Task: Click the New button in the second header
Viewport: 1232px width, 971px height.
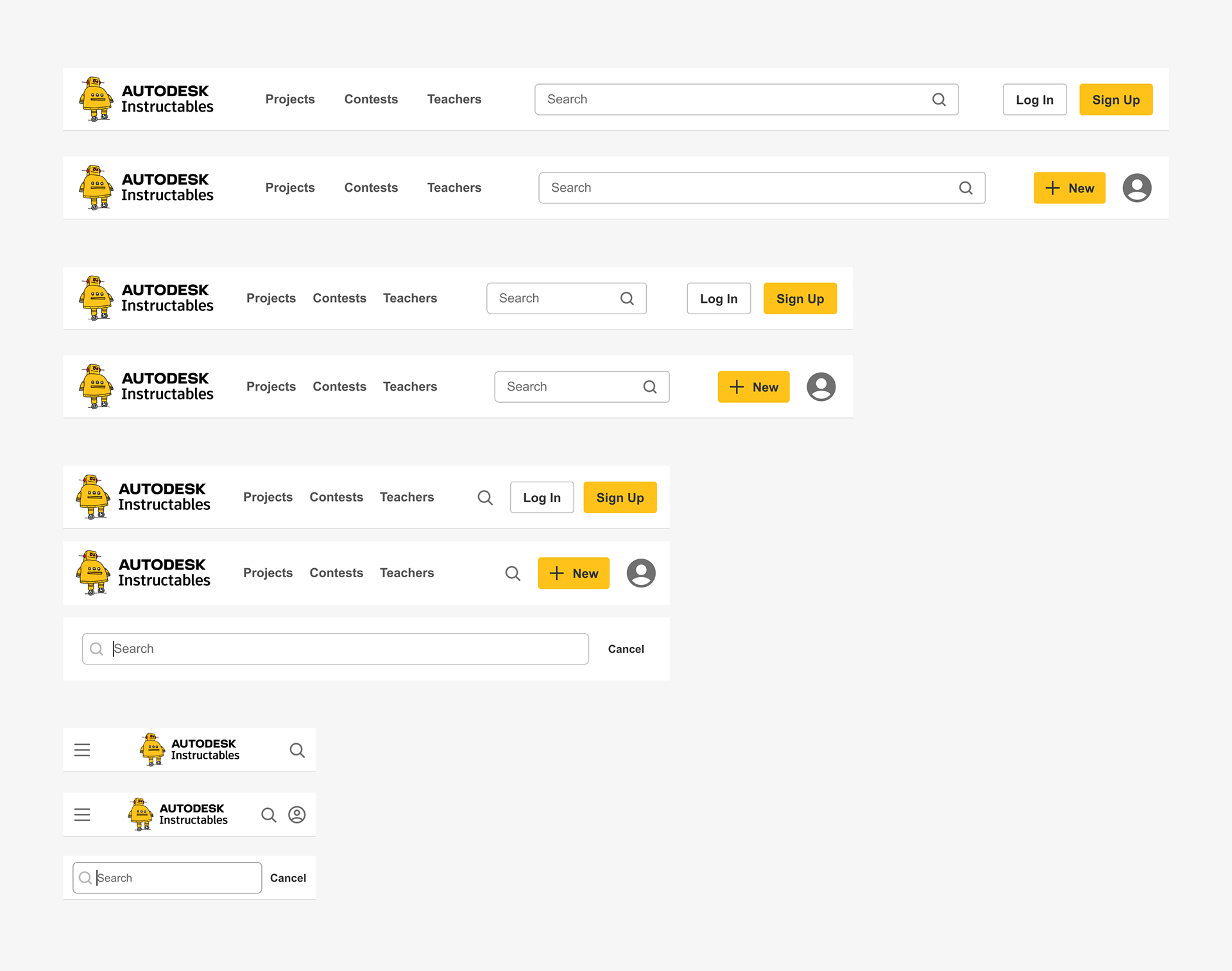Action: tap(1069, 188)
